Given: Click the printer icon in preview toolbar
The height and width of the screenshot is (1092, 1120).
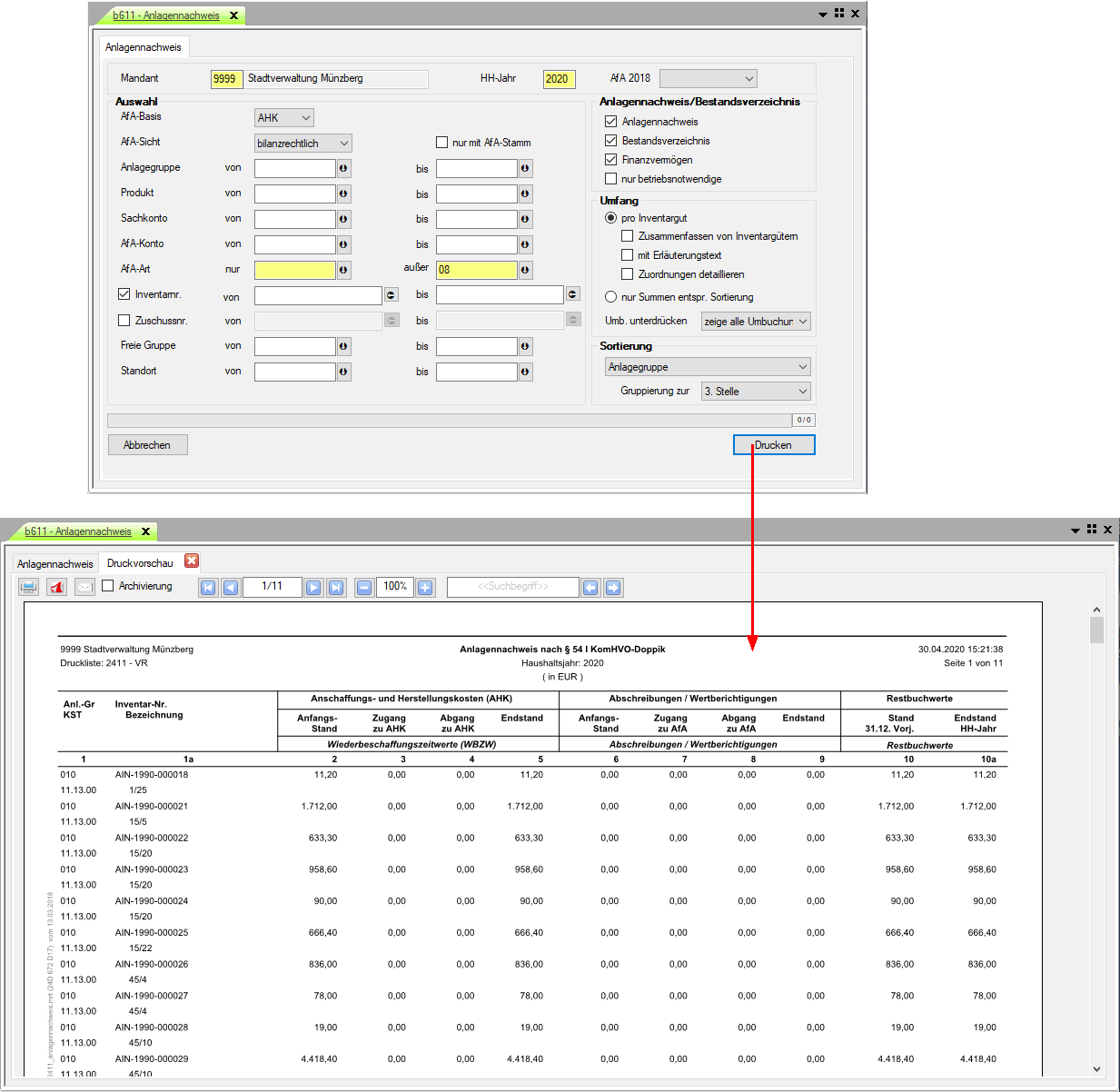Looking at the screenshot, I should coord(29,587).
